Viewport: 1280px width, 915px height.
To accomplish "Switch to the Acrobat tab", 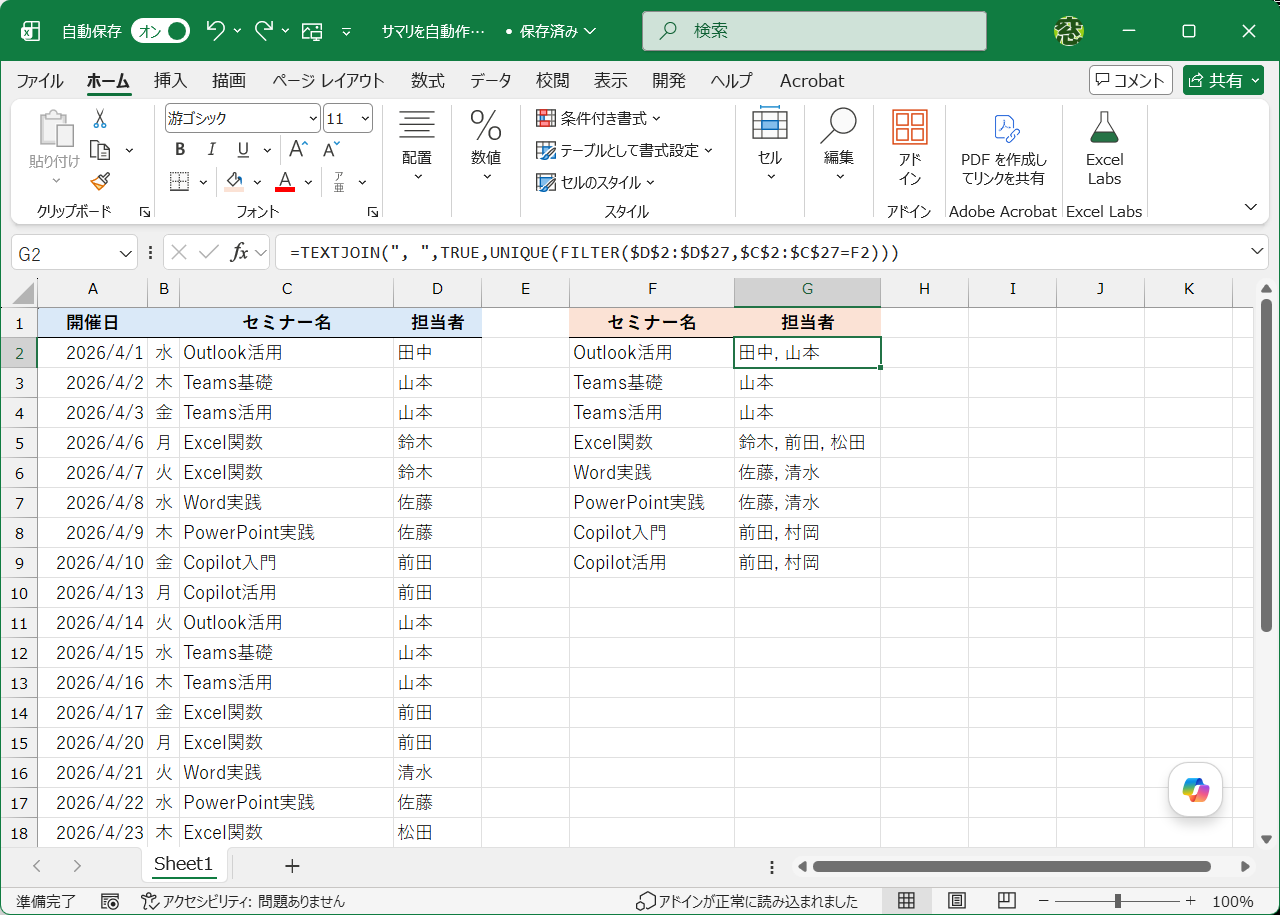I will point(812,81).
